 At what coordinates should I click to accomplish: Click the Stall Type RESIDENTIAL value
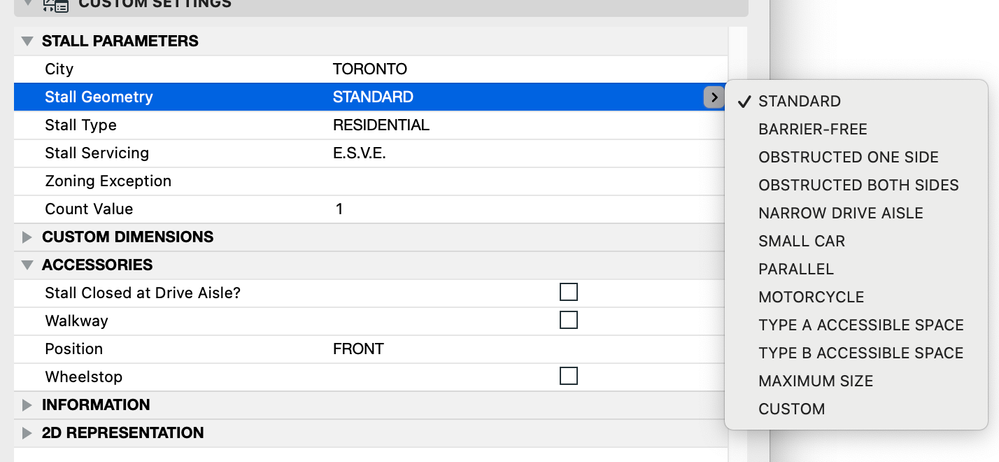tap(380, 125)
